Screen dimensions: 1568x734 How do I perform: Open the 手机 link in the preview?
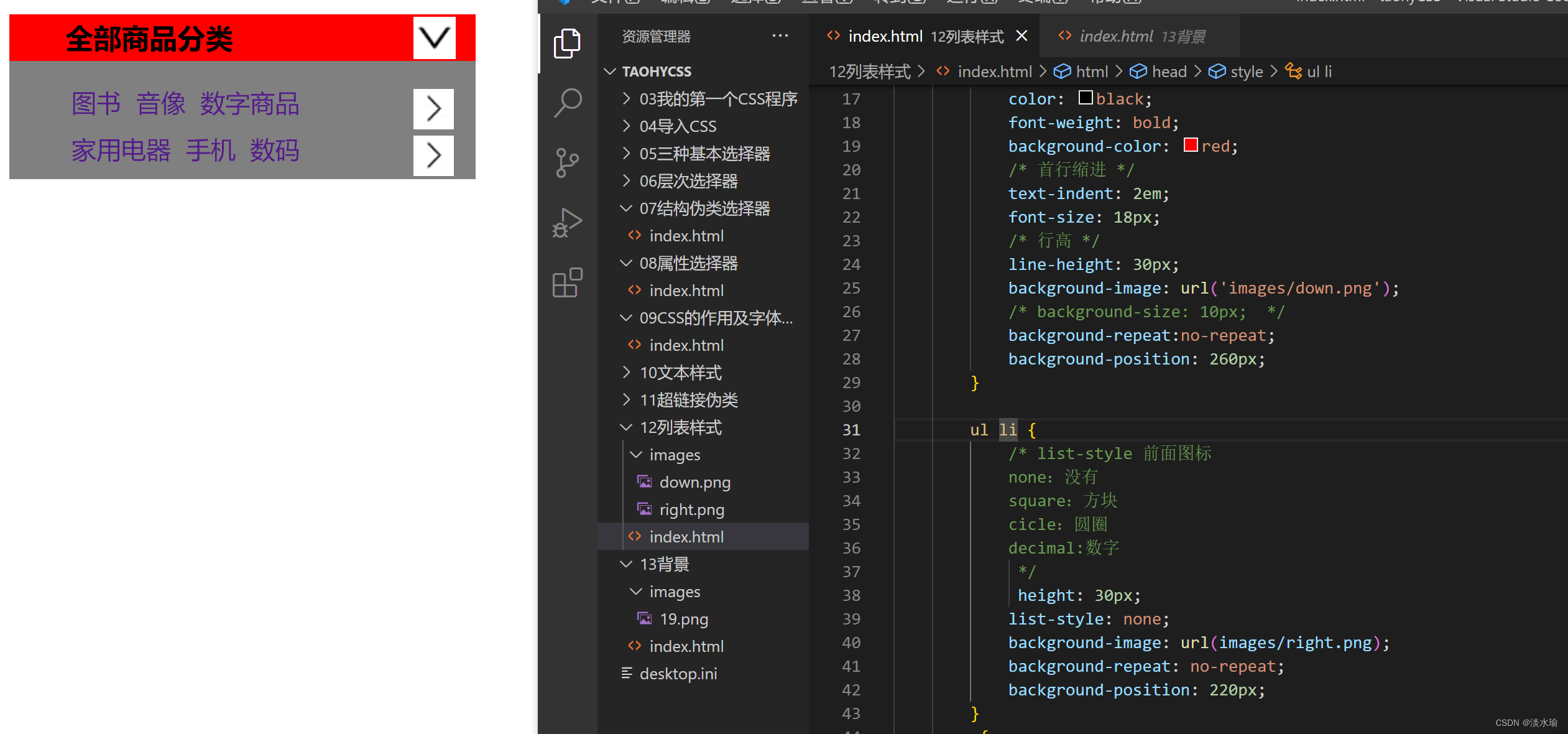(x=210, y=151)
